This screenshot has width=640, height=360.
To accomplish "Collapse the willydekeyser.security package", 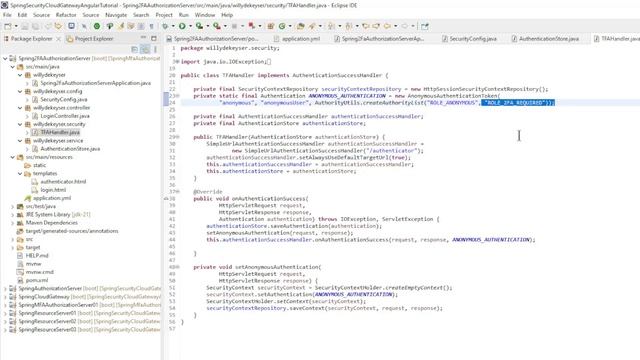I will pyautogui.click(x=20, y=124).
